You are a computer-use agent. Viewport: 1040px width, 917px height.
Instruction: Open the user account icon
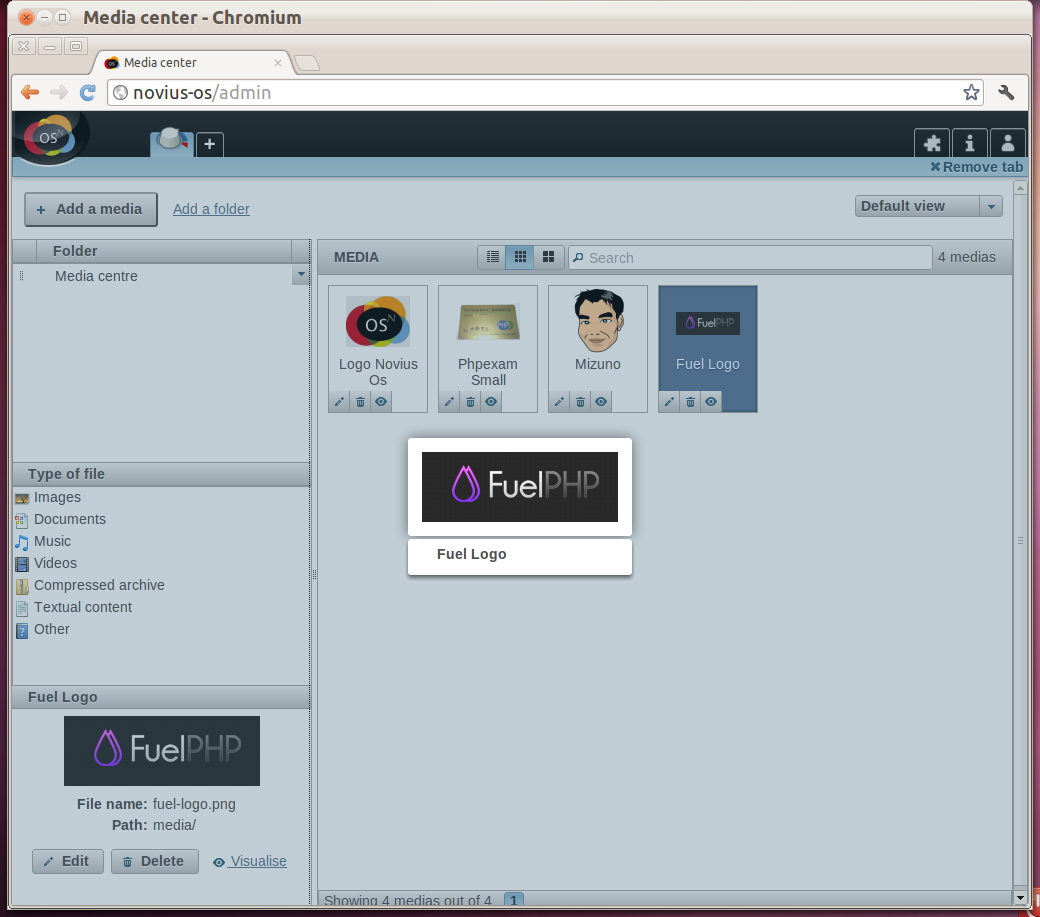click(1008, 143)
